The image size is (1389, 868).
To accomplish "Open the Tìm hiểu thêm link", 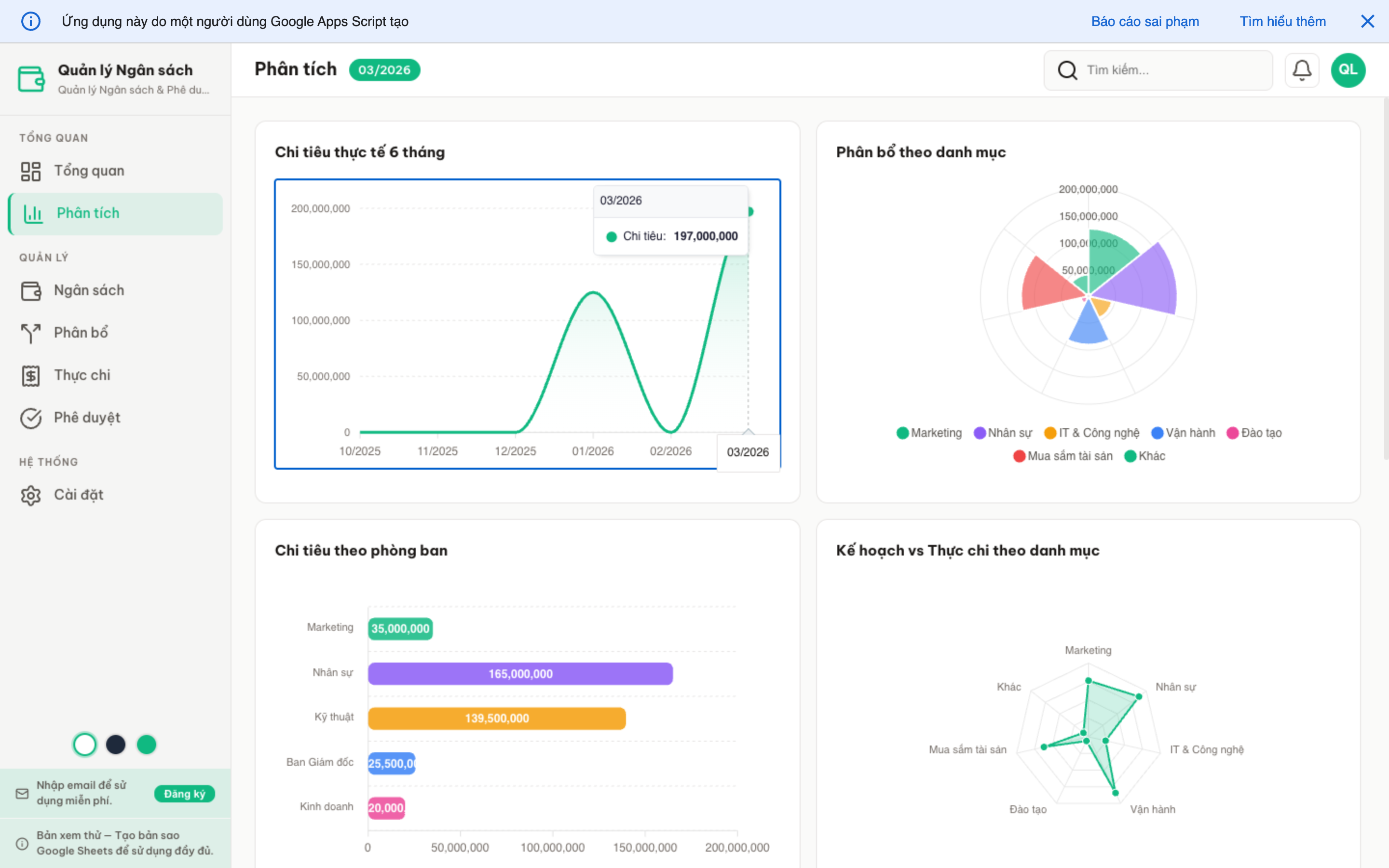I will (x=1282, y=22).
